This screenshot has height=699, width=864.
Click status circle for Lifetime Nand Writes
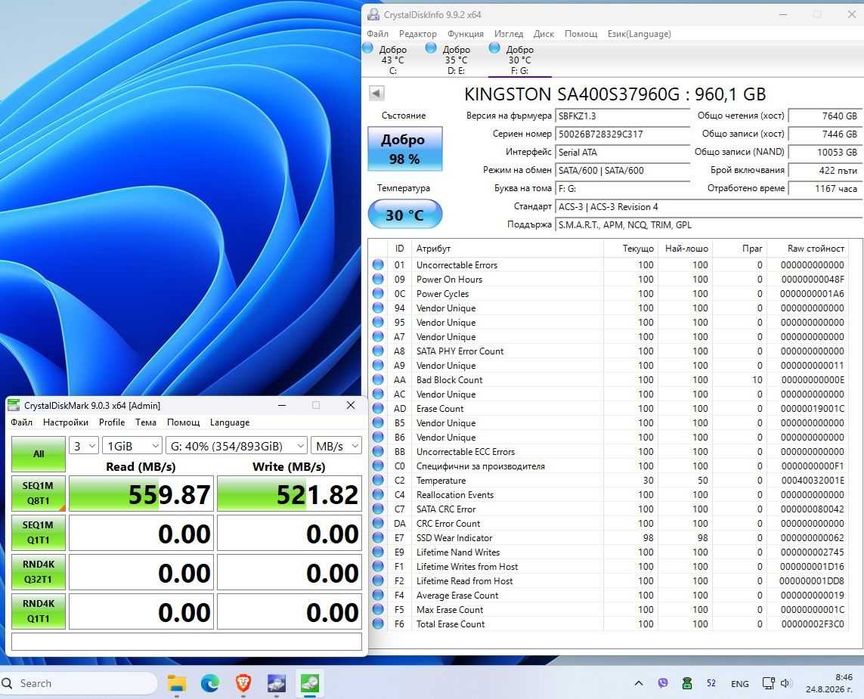(x=378, y=552)
